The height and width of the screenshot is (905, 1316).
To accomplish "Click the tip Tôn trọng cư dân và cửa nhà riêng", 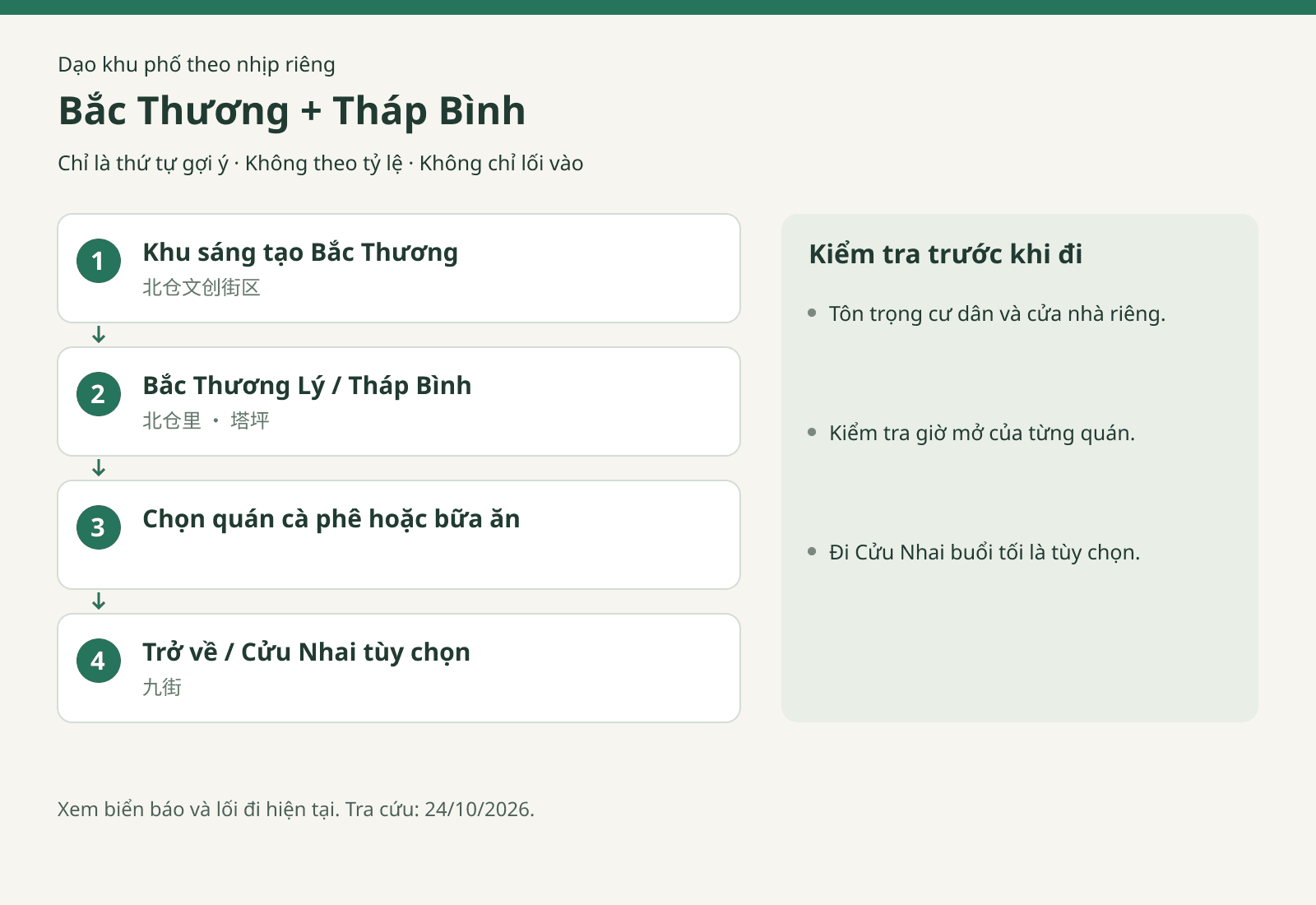I will [997, 314].
